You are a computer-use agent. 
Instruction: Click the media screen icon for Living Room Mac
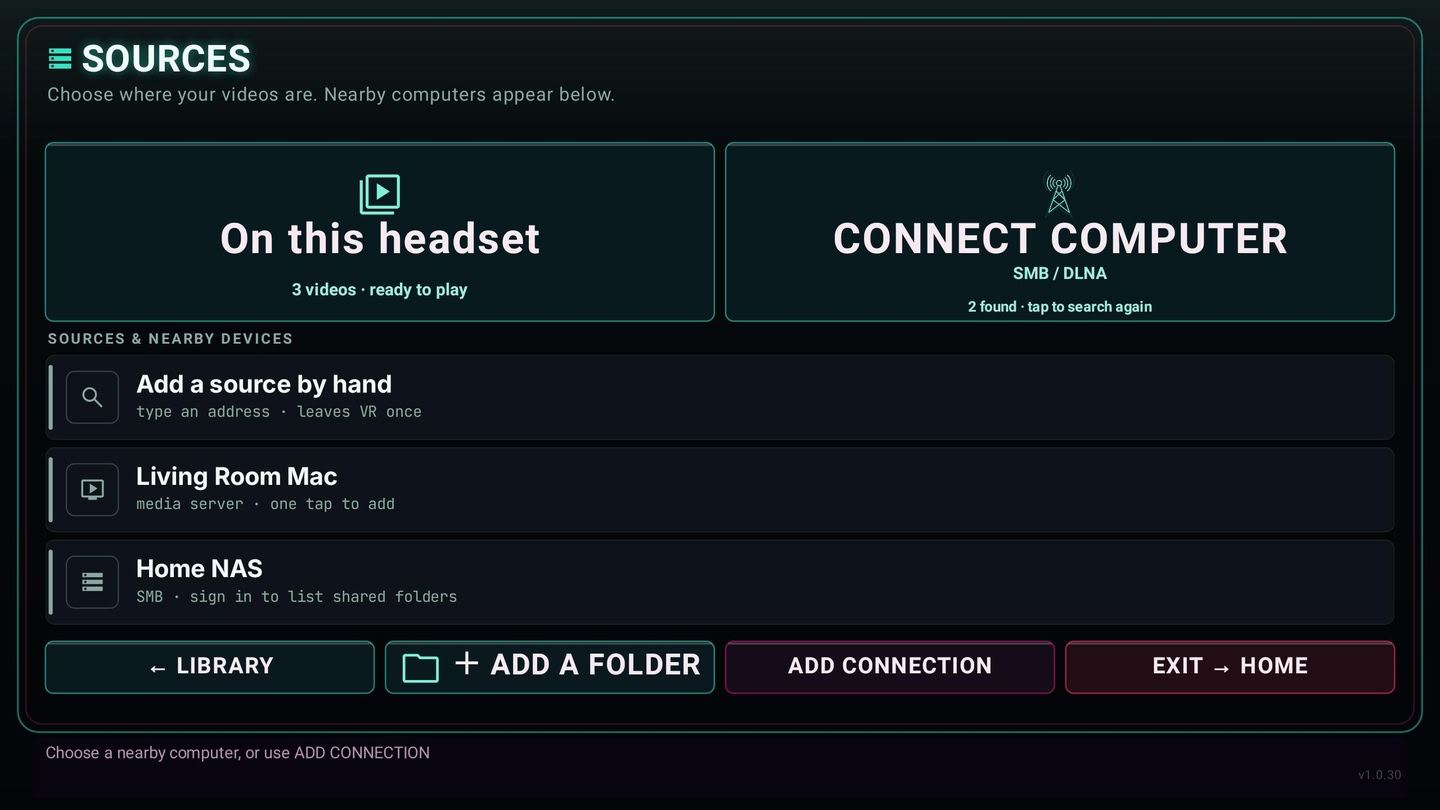click(x=92, y=489)
